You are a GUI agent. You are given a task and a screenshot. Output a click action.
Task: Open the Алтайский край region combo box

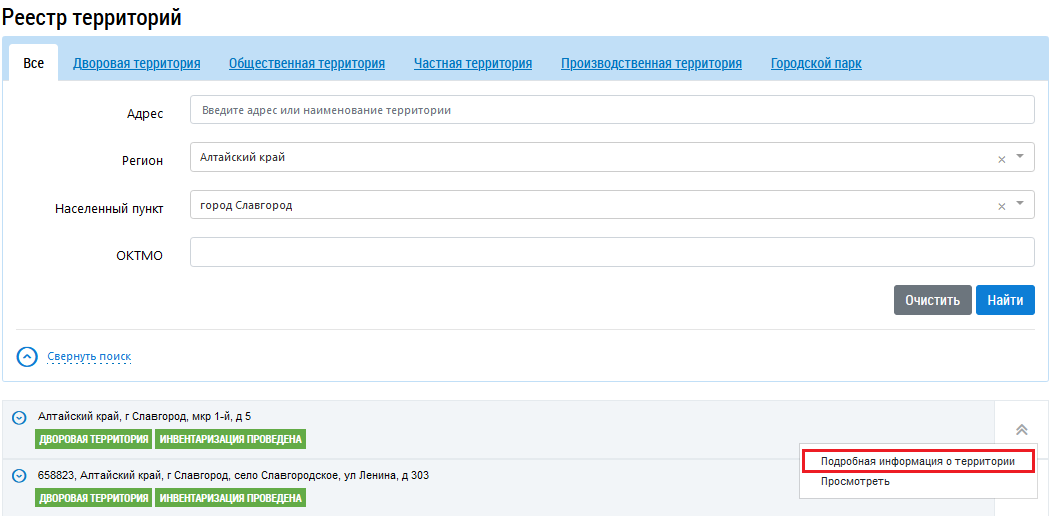[590, 158]
